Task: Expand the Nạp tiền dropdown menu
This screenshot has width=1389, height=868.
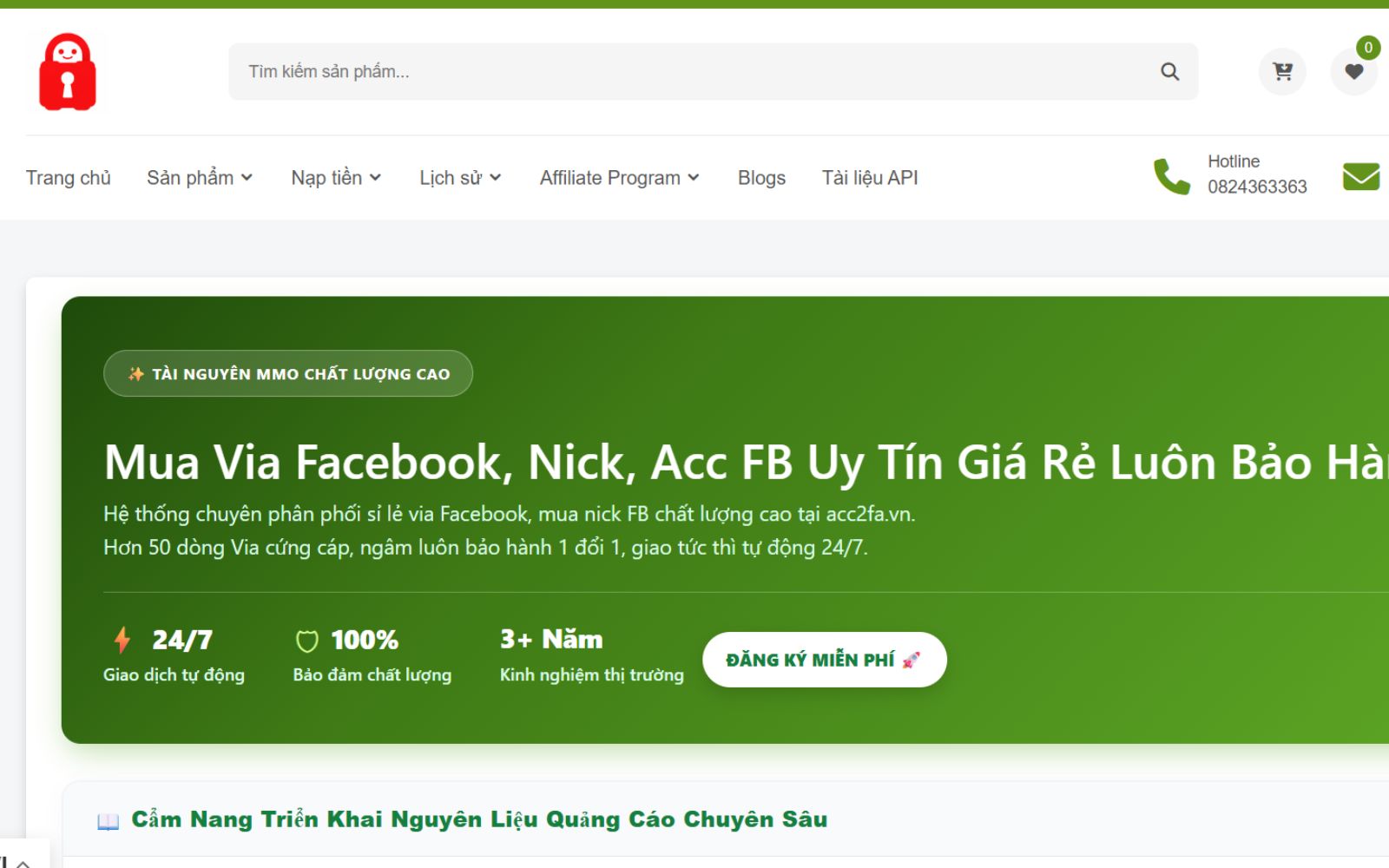Action: tap(336, 178)
